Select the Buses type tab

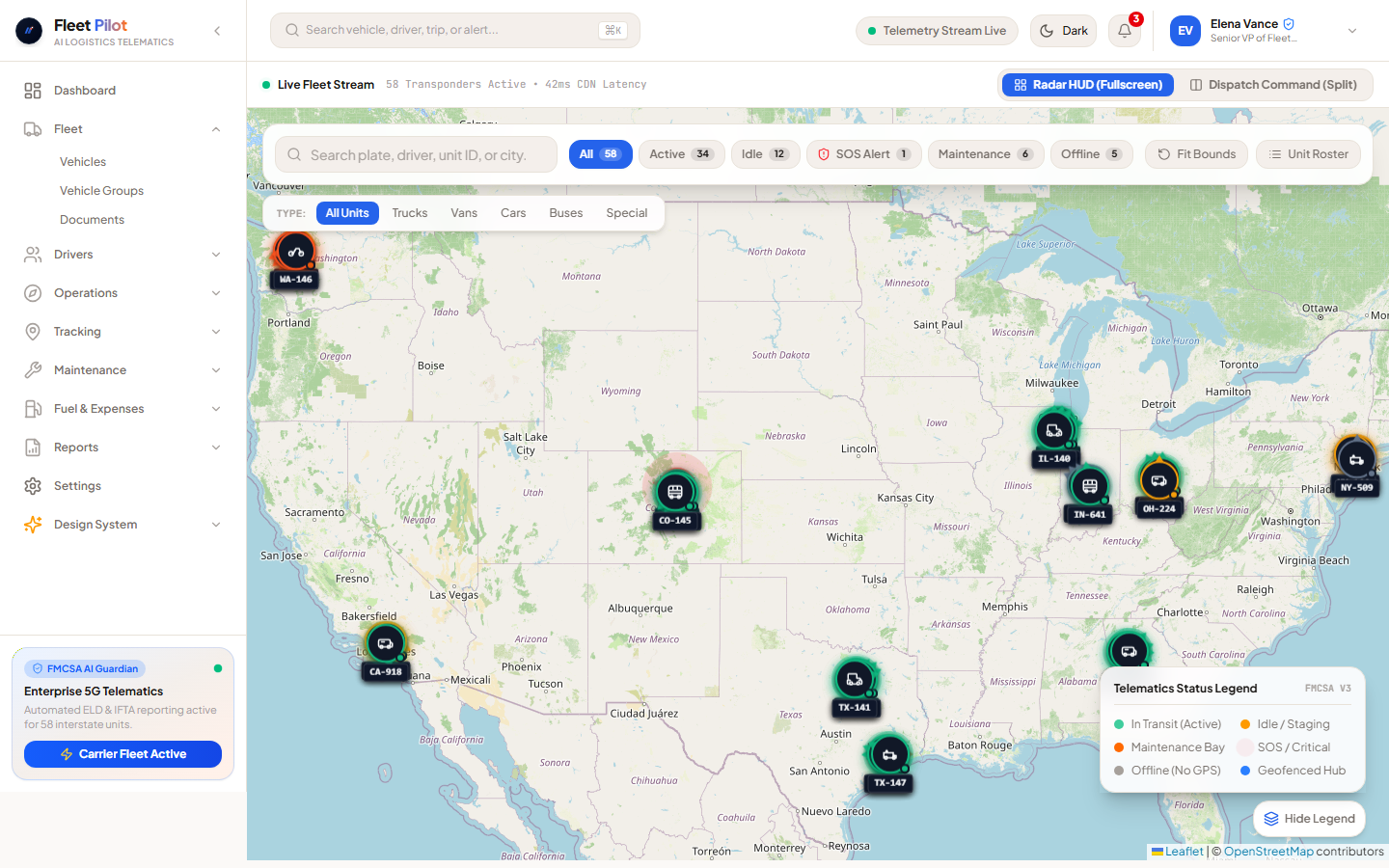566,213
